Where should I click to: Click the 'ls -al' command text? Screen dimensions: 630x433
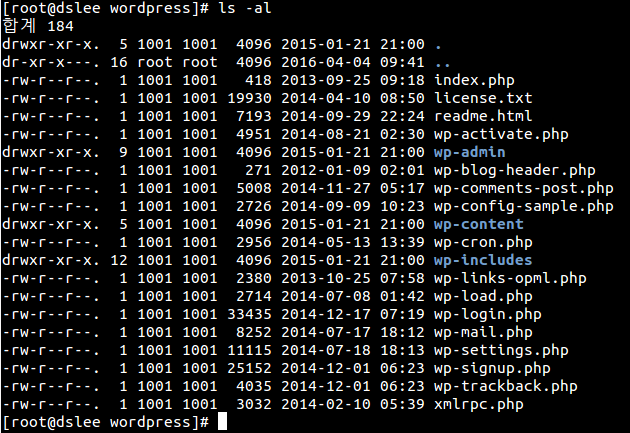244,9
